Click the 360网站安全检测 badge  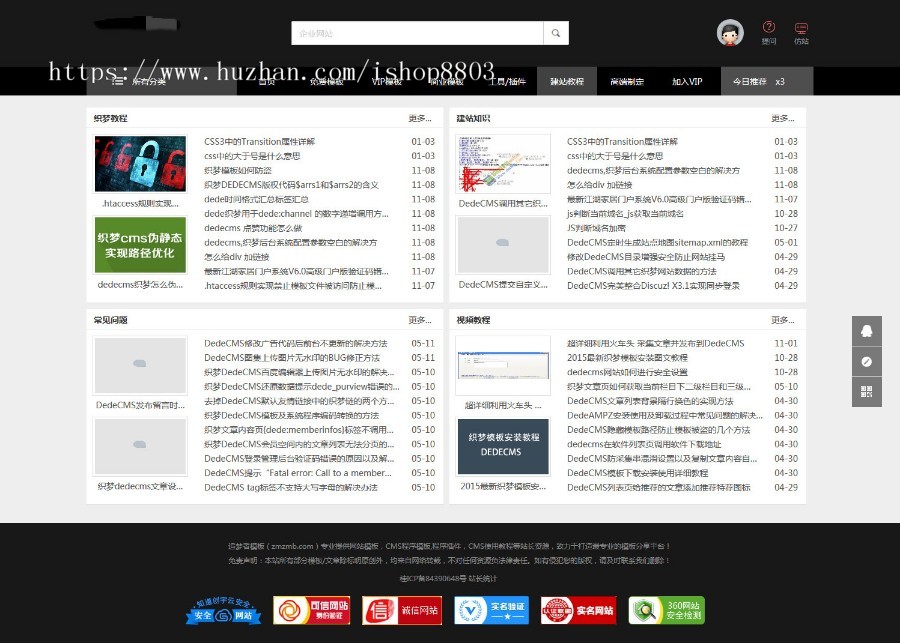(x=665, y=610)
